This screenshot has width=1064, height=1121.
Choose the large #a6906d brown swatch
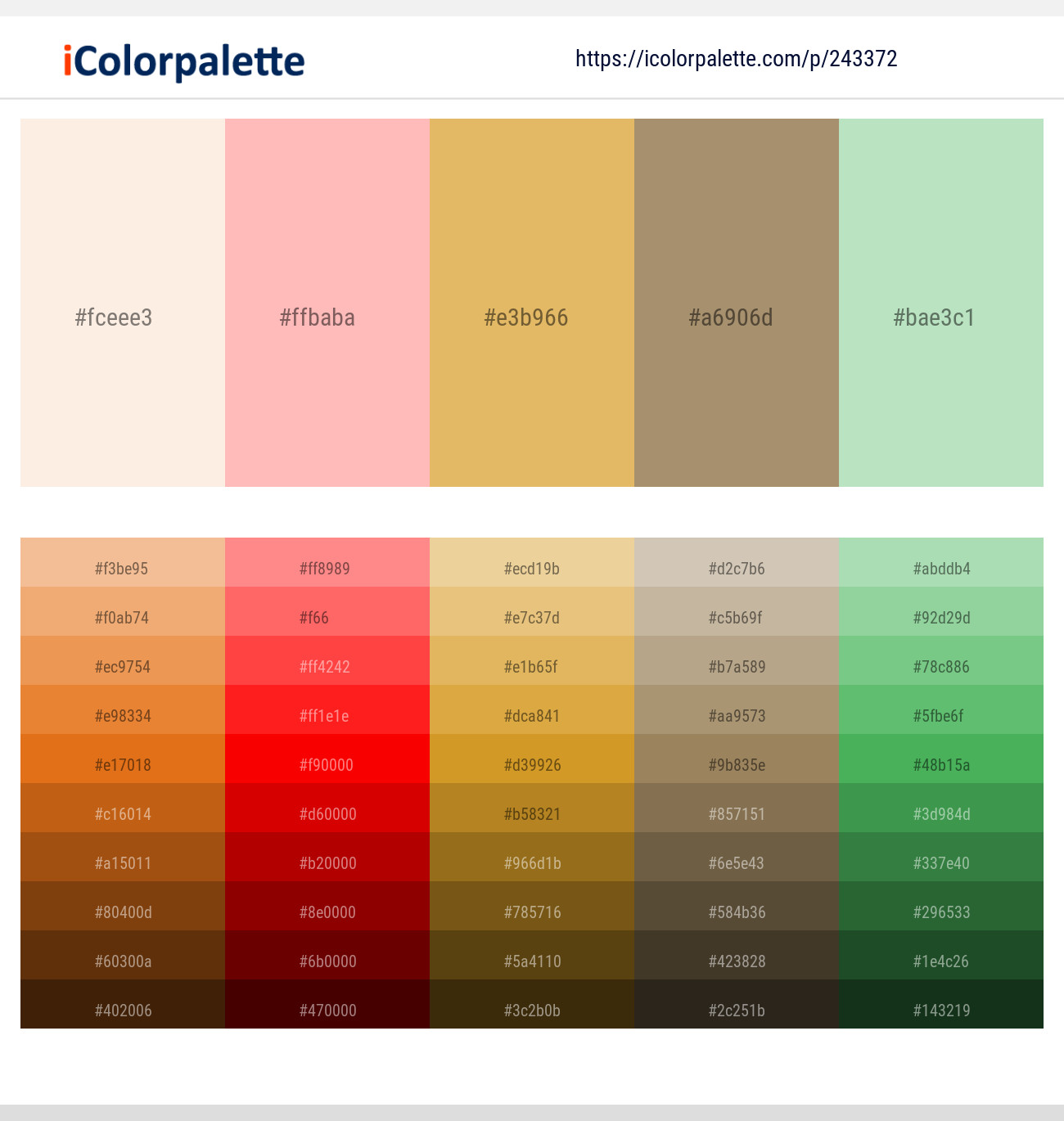coord(737,303)
